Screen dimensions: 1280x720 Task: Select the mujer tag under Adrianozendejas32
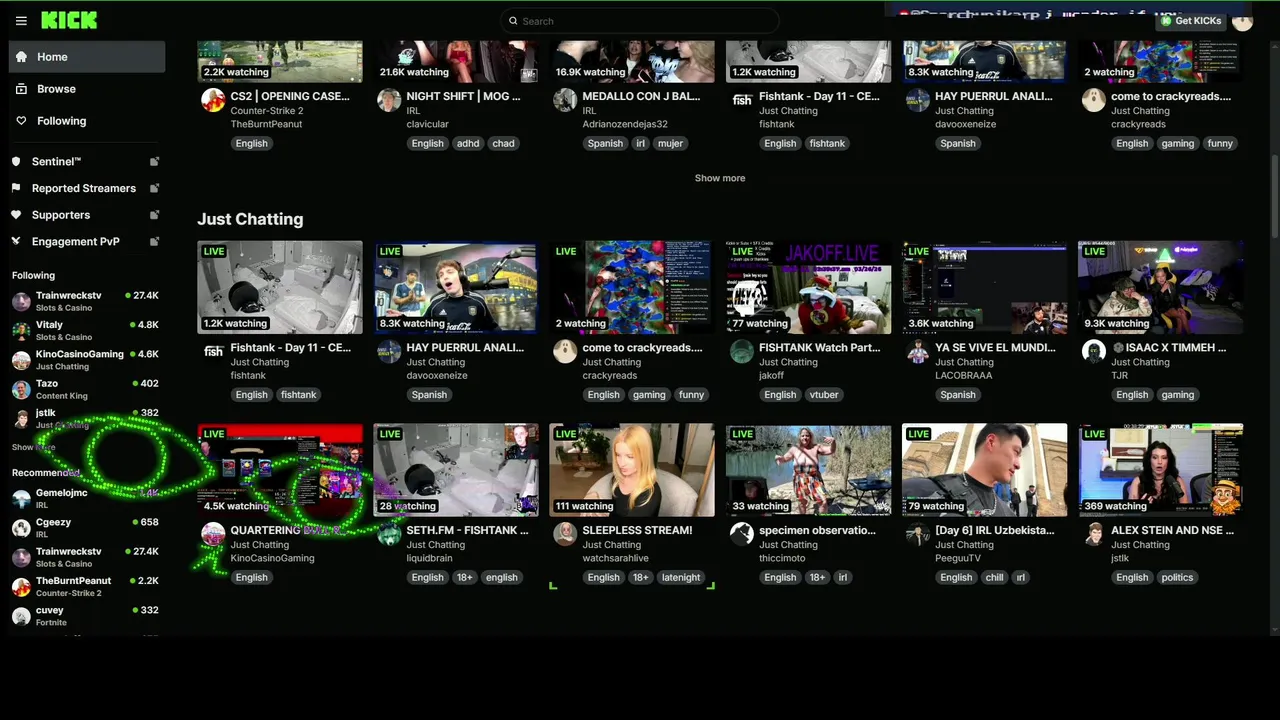[x=670, y=143]
